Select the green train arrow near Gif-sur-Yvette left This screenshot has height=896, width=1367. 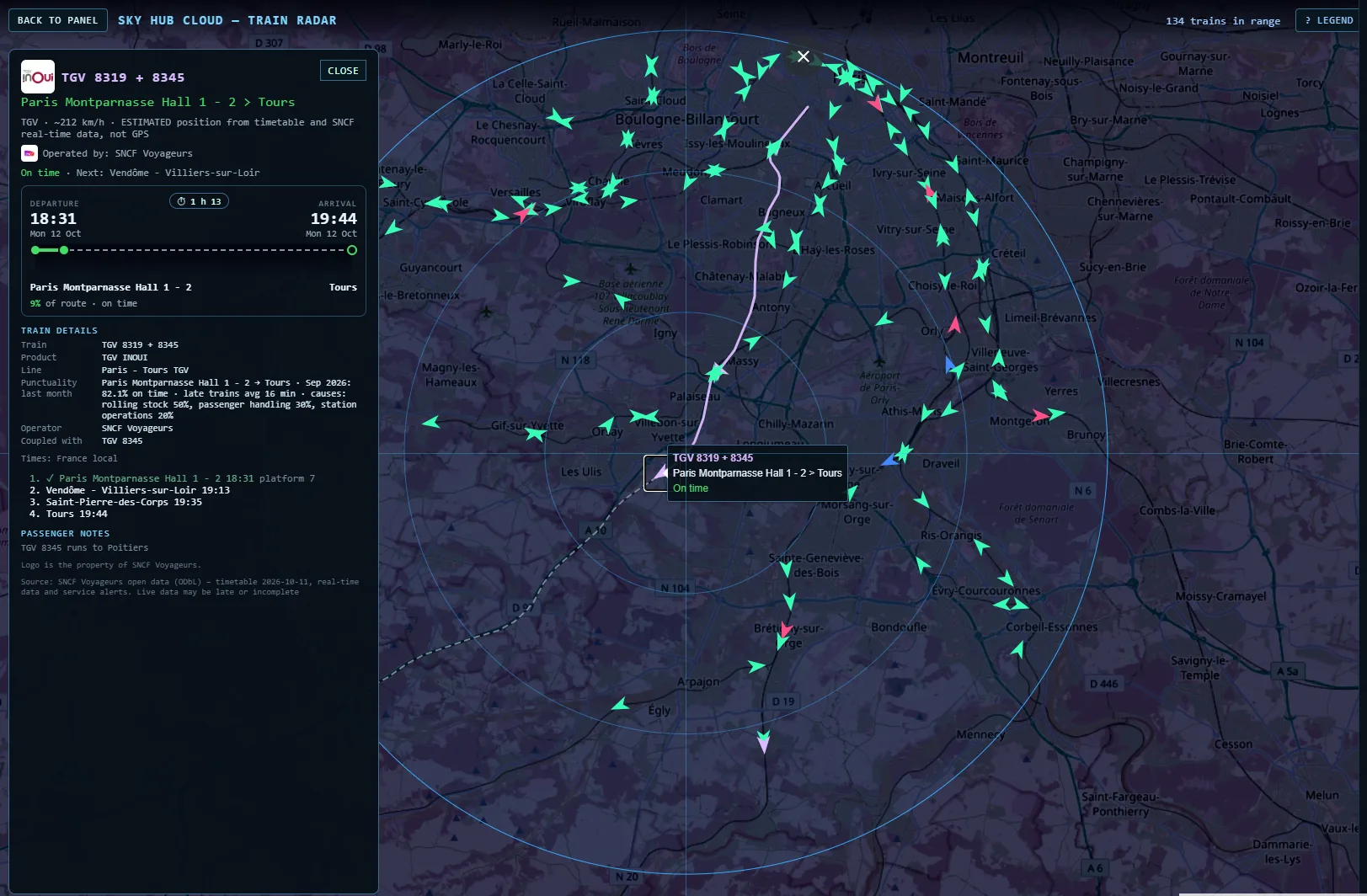click(431, 422)
